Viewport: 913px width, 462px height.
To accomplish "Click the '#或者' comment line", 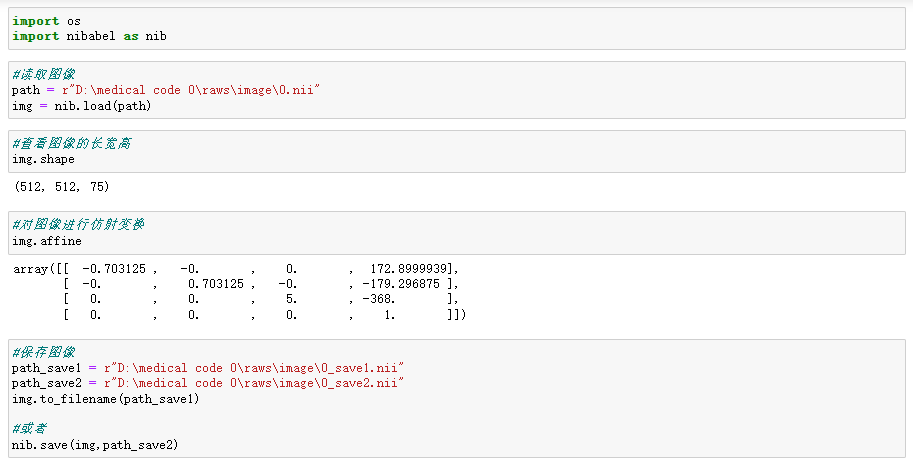I will pyautogui.click(x=29, y=428).
